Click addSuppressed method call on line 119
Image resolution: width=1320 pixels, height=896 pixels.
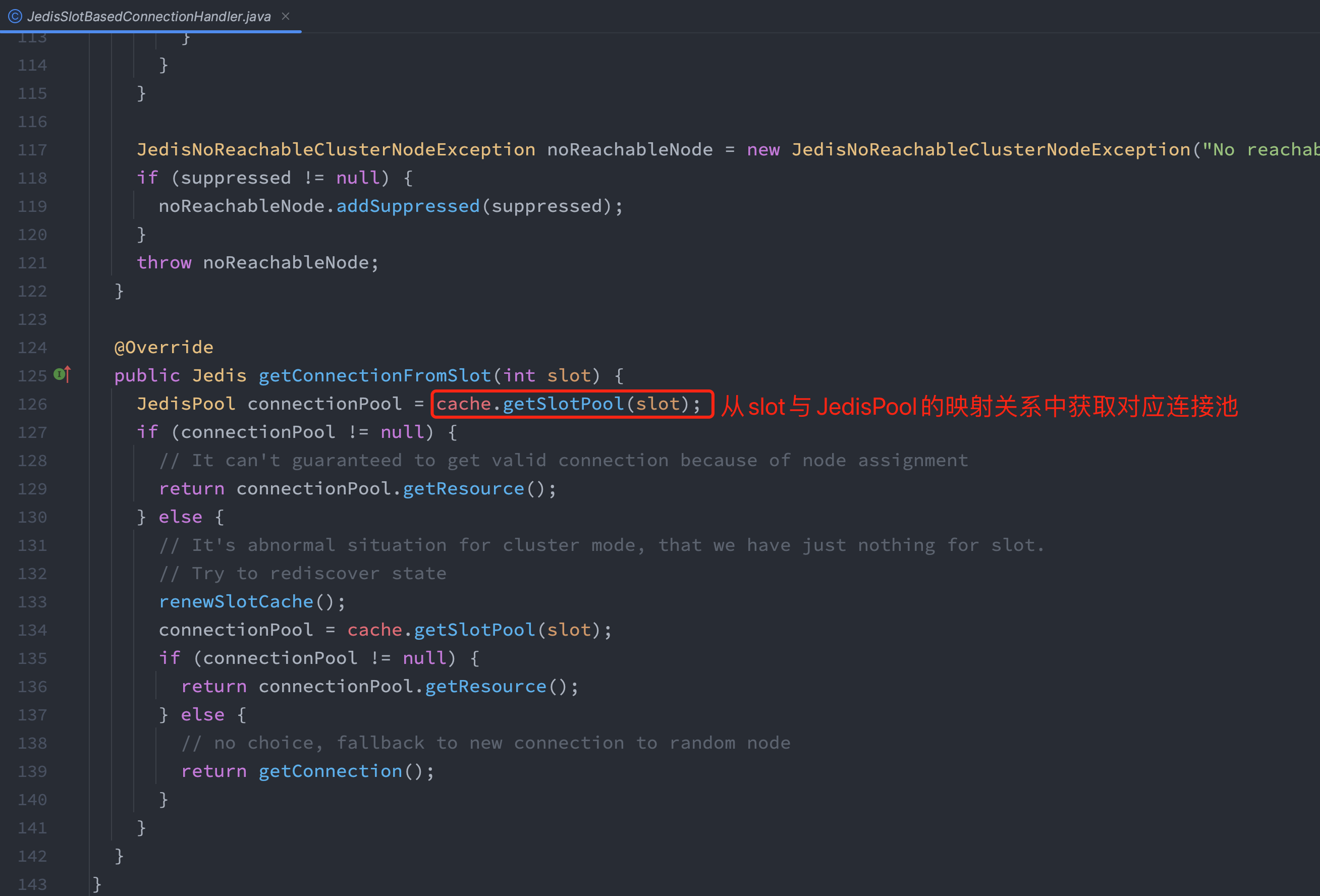(x=408, y=206)
